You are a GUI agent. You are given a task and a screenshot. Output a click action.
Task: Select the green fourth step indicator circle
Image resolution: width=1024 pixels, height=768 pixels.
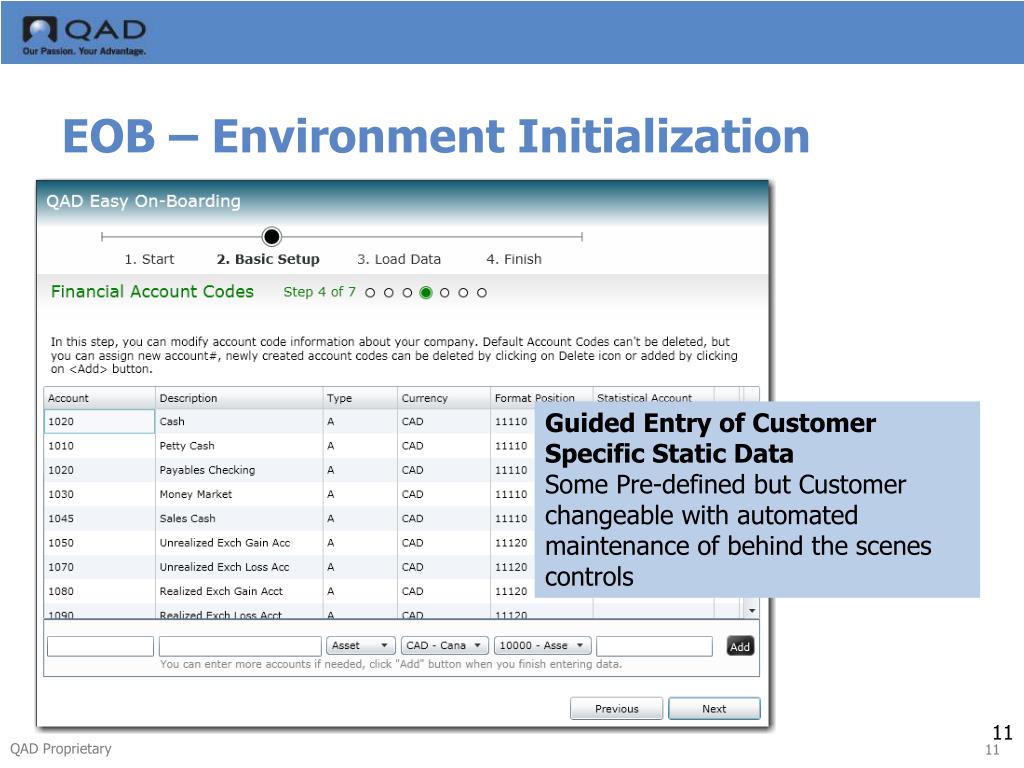coord(426,293)
